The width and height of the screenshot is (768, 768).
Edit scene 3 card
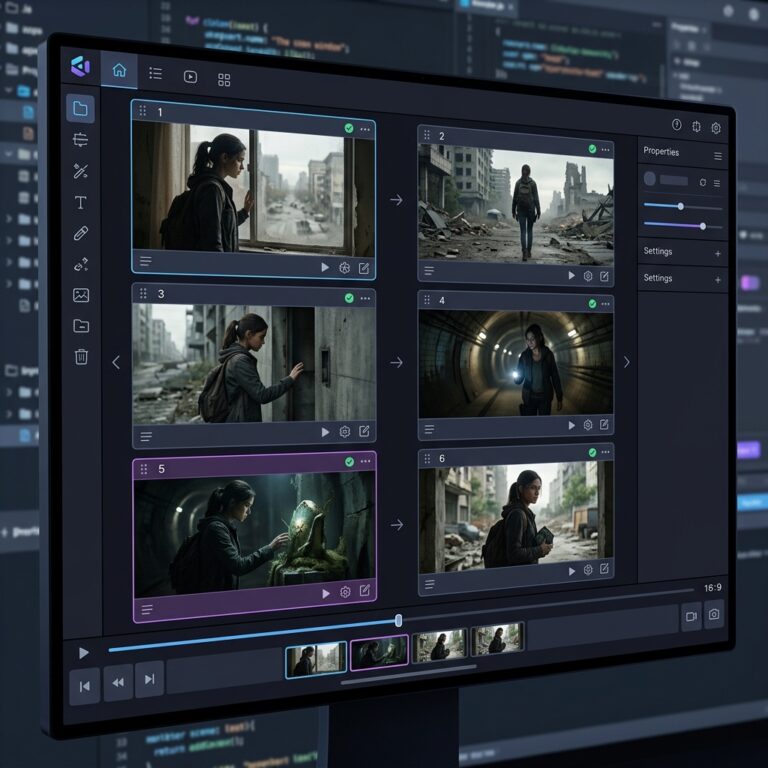point(364,431)
